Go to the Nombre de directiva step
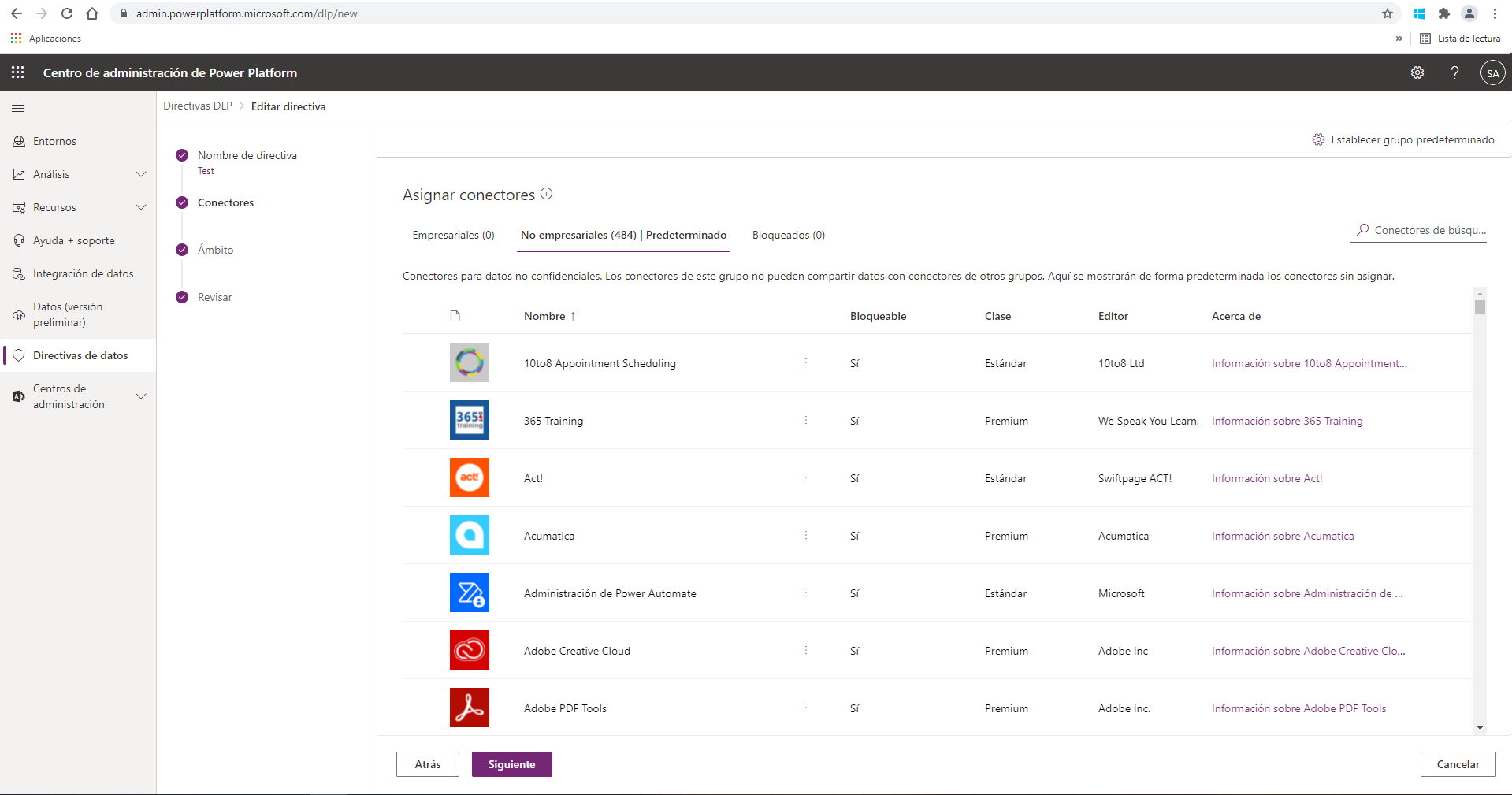 click(247, 155)
